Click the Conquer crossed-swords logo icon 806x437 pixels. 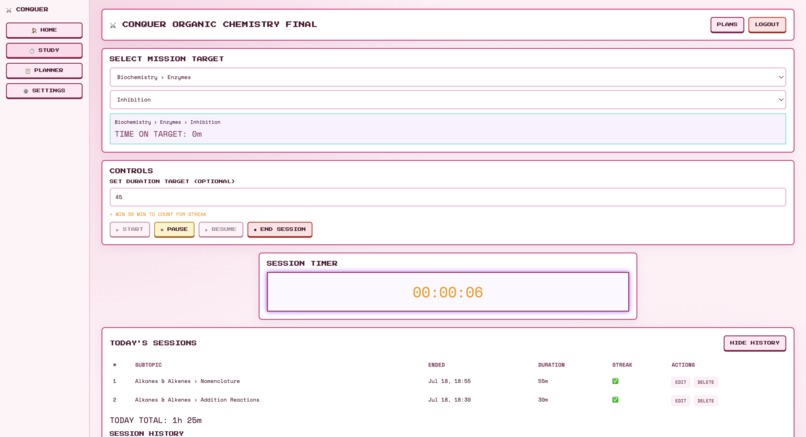9,10
